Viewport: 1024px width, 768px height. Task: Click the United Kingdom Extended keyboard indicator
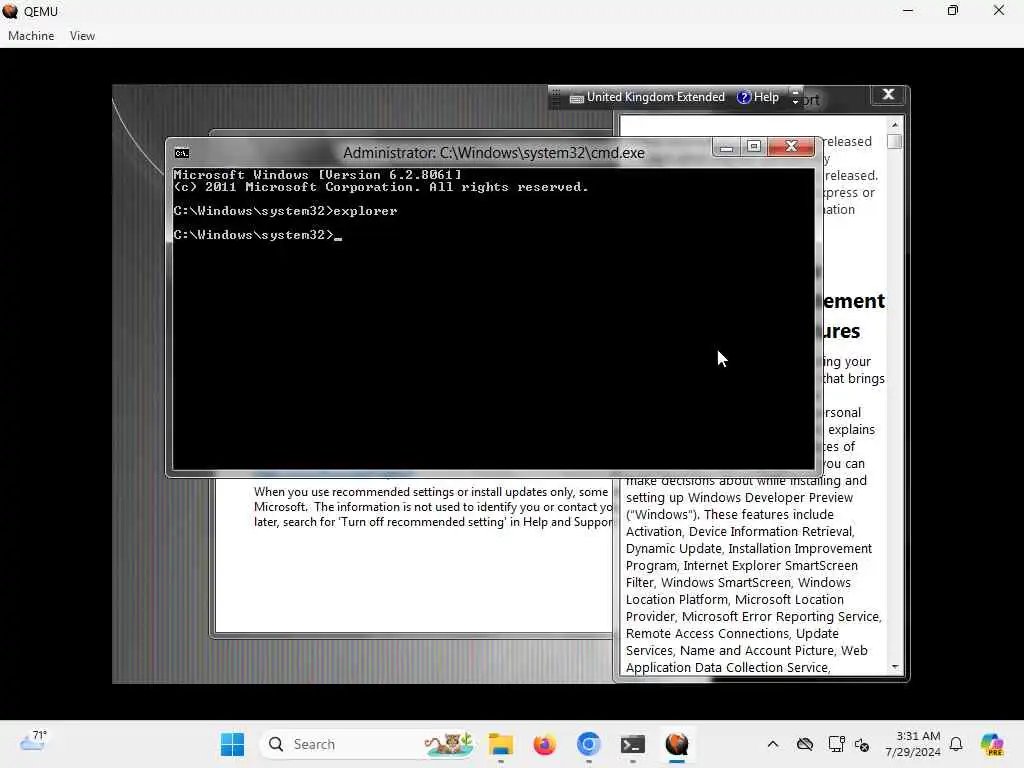point(655,97)
